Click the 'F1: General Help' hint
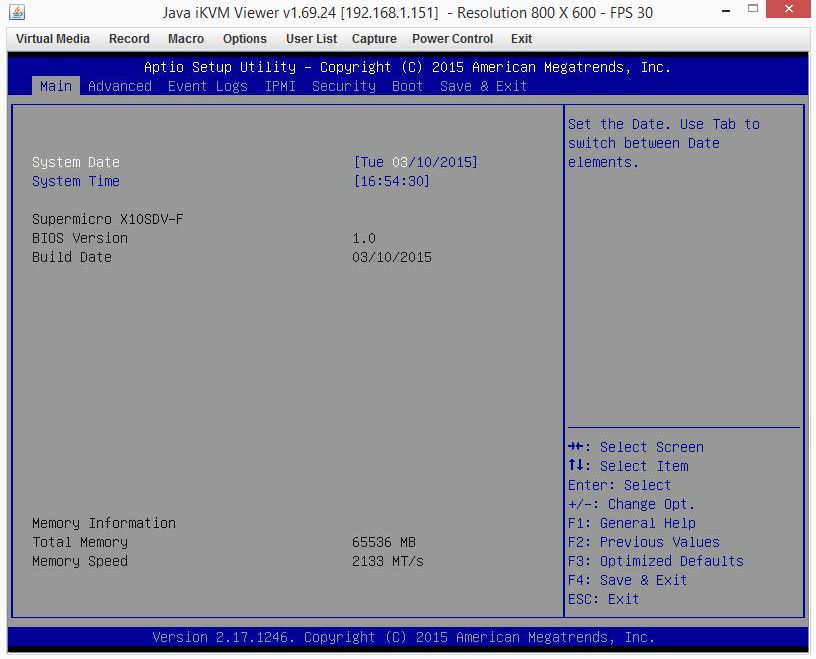 pyautogui.click(x=632, y=523)
